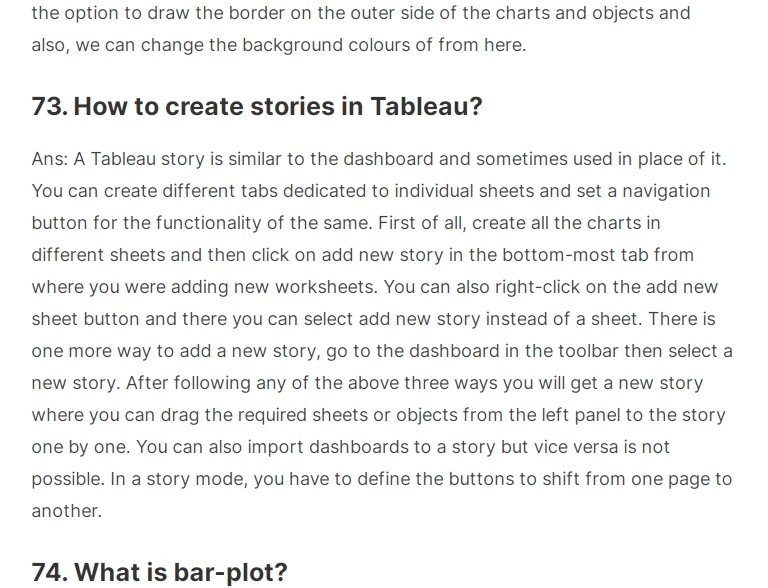The width and height of the screenshot is (768, 588).
Task: Click the word 'functionality' in the answer
Action: pyautogui.click(x=209, y=223)
